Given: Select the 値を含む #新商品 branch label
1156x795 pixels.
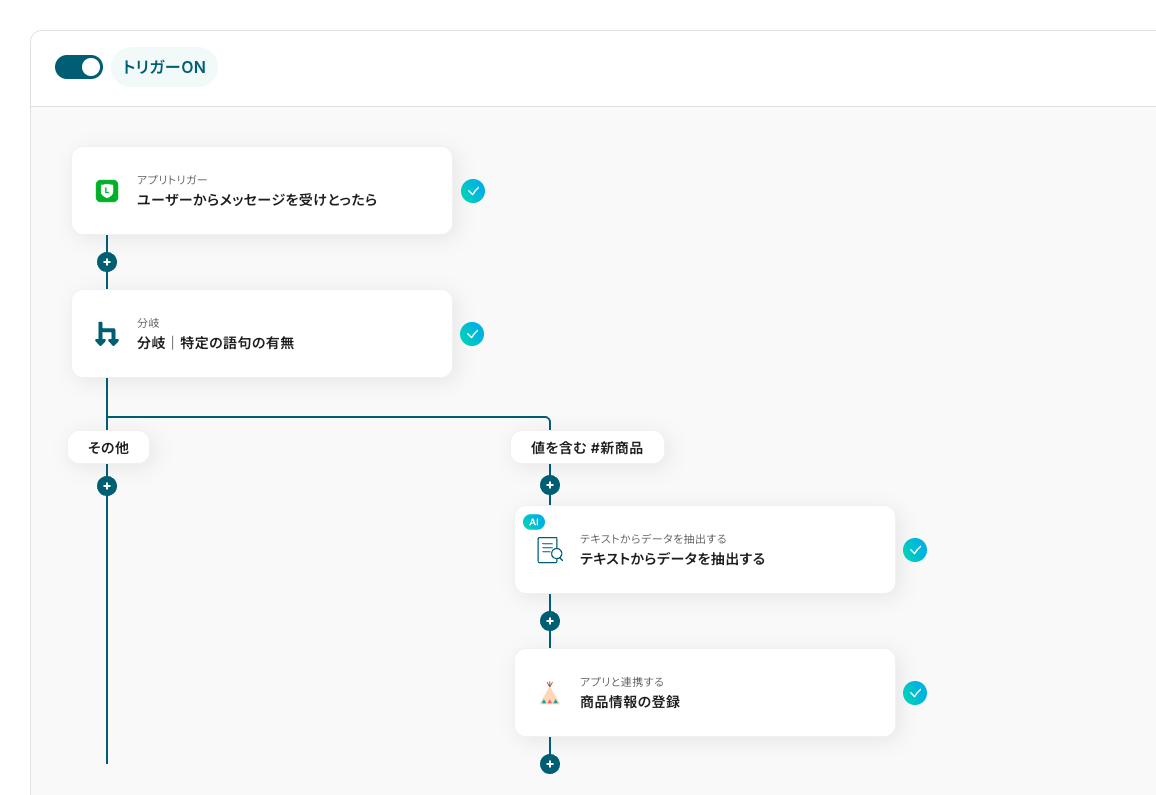Looking at the screenshot, I should click(587, 448).
